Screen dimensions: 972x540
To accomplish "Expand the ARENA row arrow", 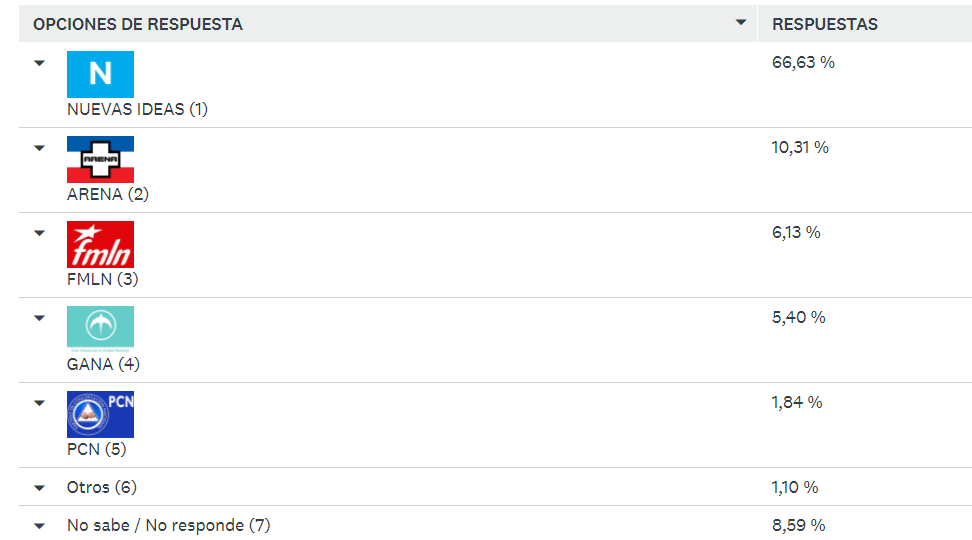I will (x=40, y=148).
